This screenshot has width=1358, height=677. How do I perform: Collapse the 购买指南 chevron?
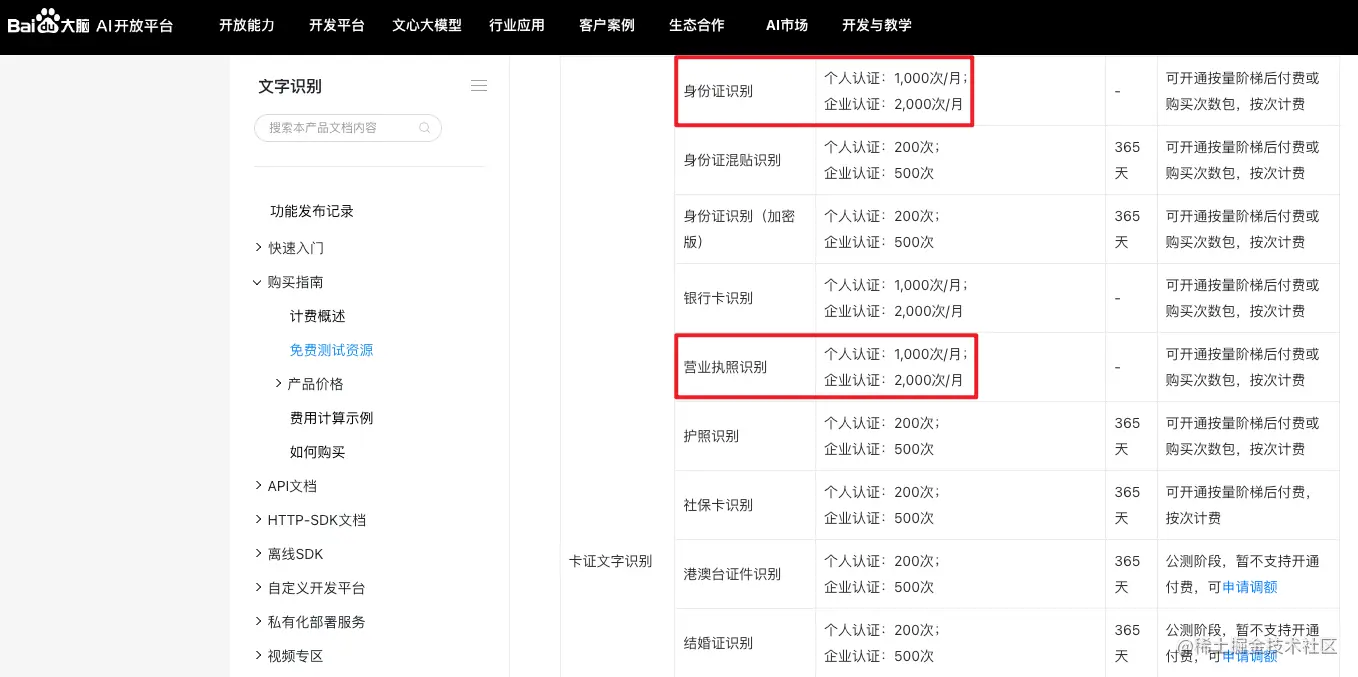click(257, 282)
